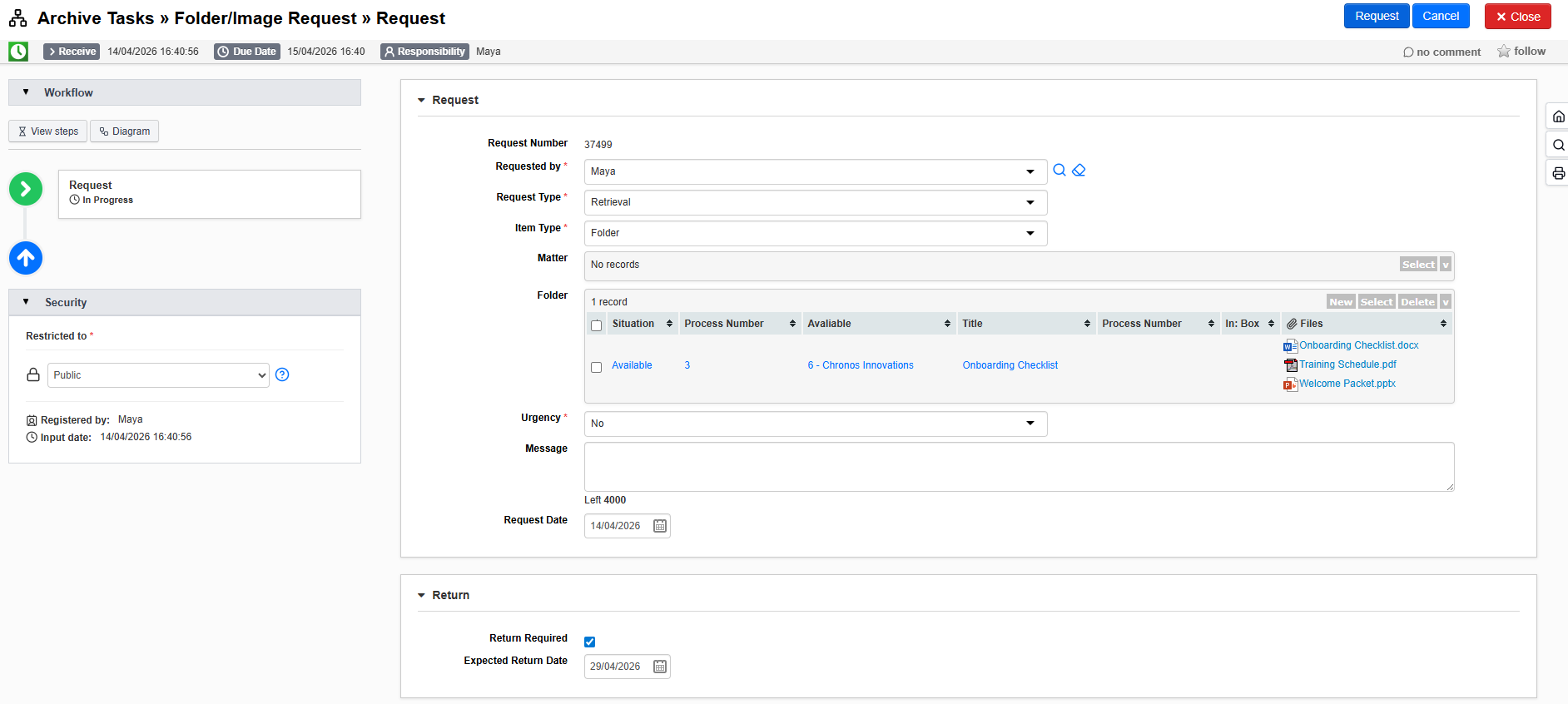Collapse the Security panel

pyautogui.click(x=26, y=302)
